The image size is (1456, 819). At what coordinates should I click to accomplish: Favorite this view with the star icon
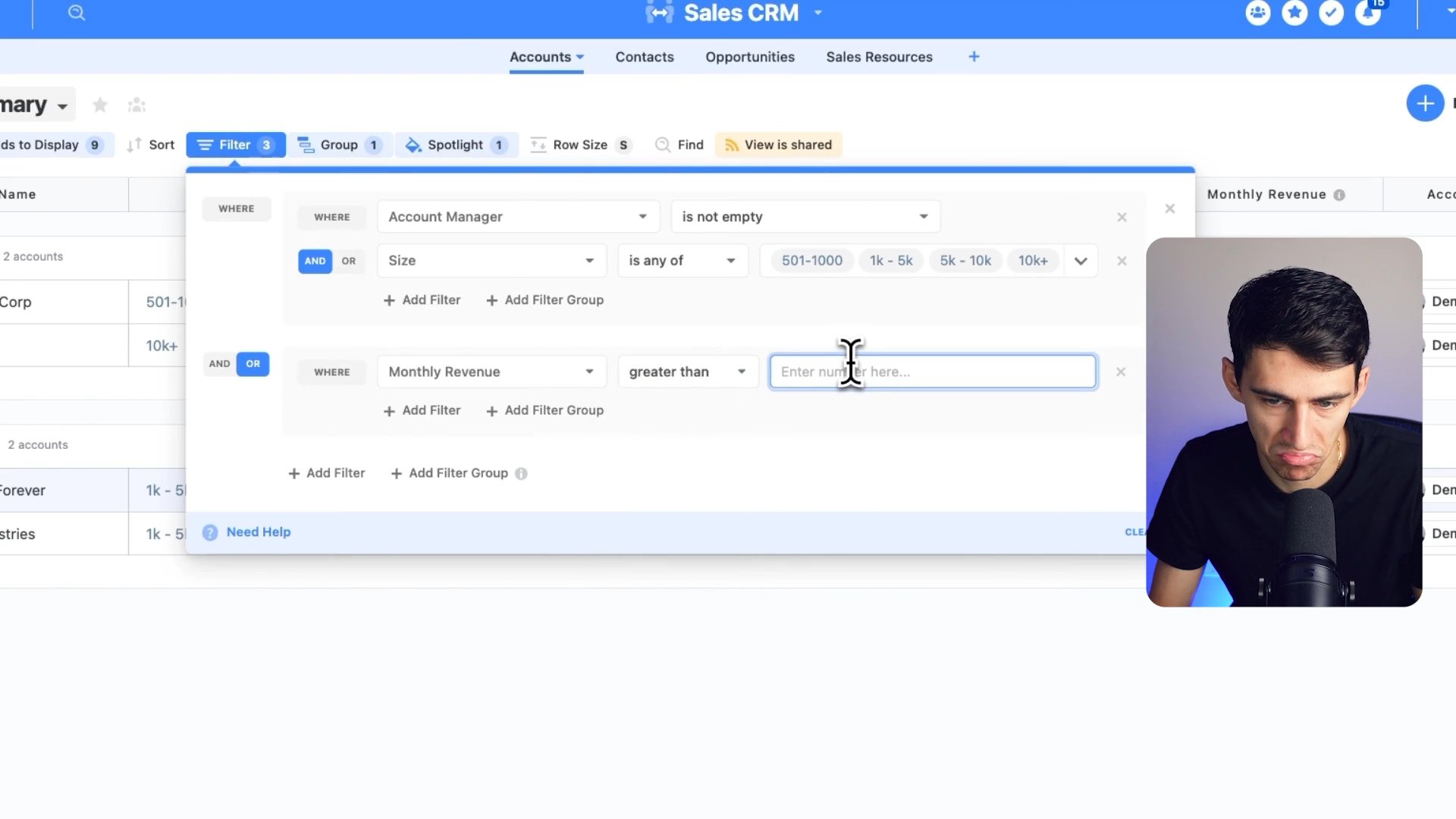pos(100,105)
